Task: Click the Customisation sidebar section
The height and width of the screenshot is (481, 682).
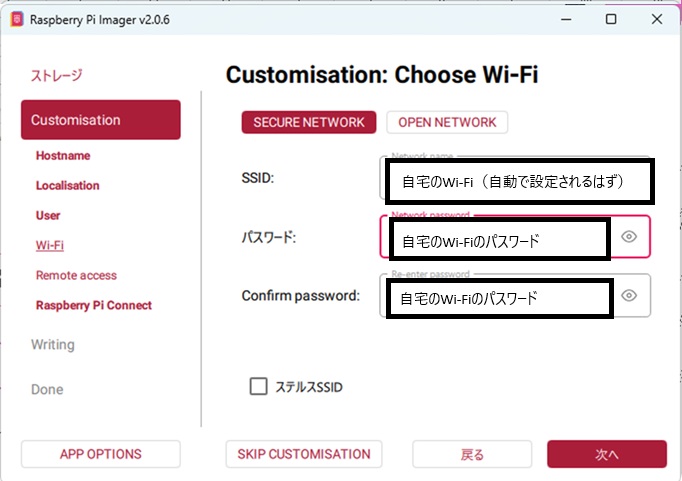Action: click(x=100, y=120)
